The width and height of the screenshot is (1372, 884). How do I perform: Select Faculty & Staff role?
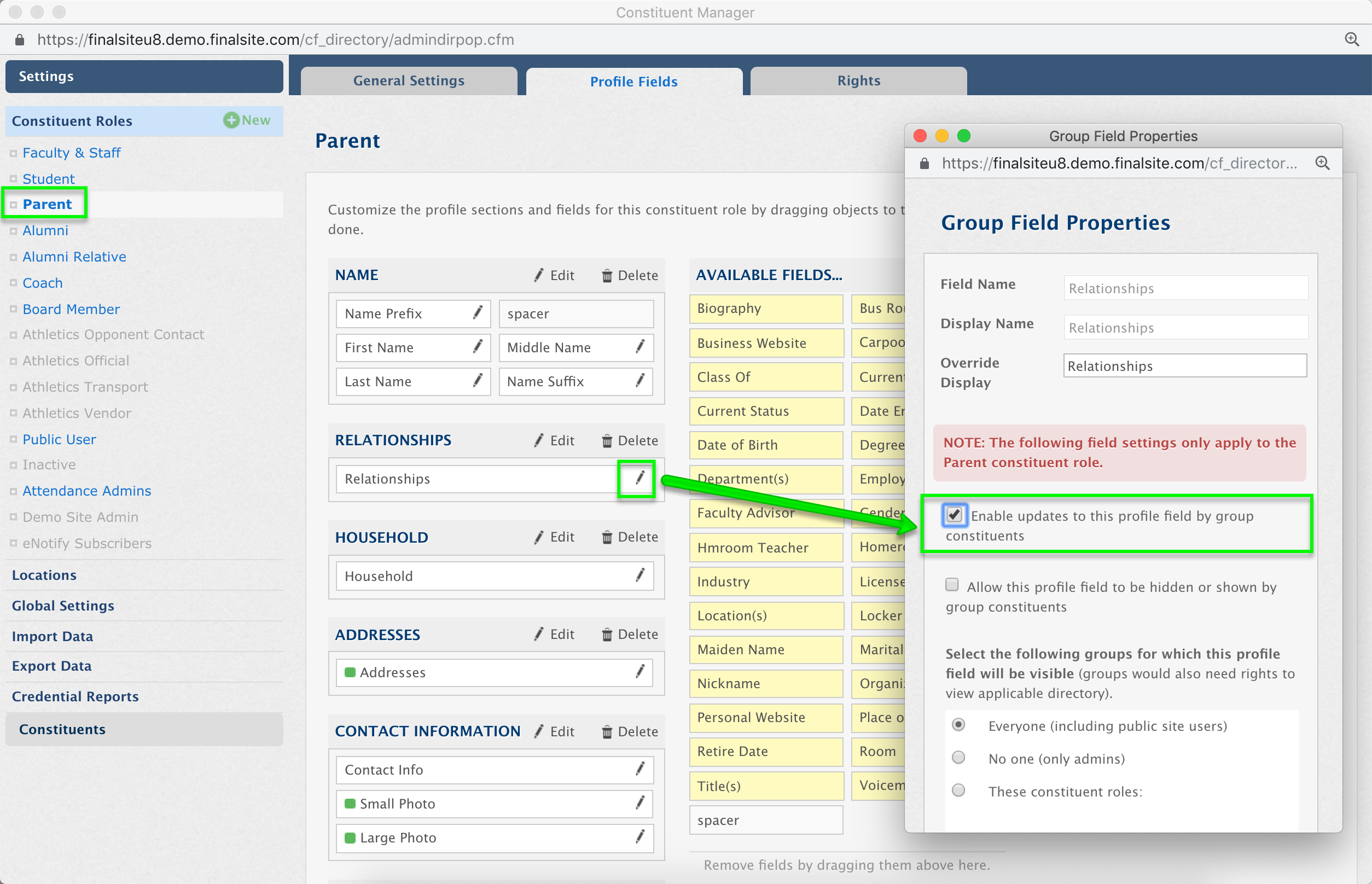71,153
